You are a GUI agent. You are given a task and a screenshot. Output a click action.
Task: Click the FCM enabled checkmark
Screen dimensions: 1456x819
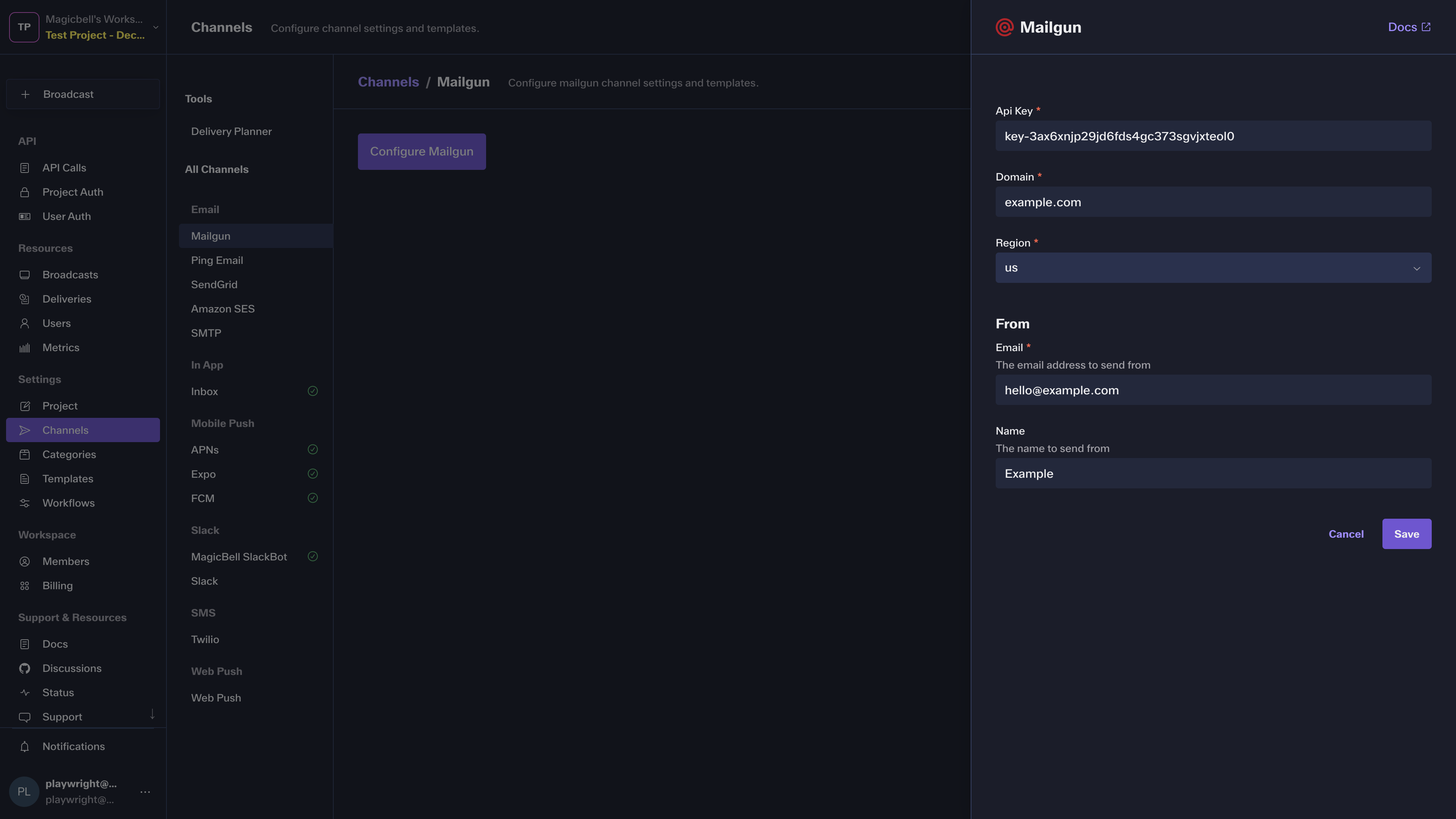click(312, 498)
